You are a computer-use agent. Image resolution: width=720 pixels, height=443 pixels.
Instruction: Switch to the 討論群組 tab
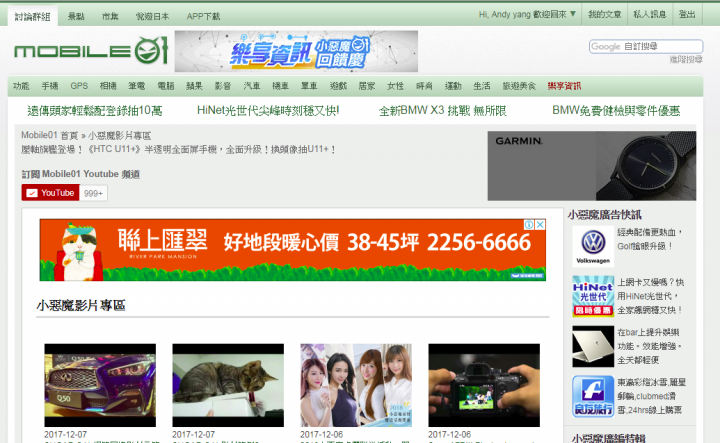pyautogui.click(x=33, y=17)
